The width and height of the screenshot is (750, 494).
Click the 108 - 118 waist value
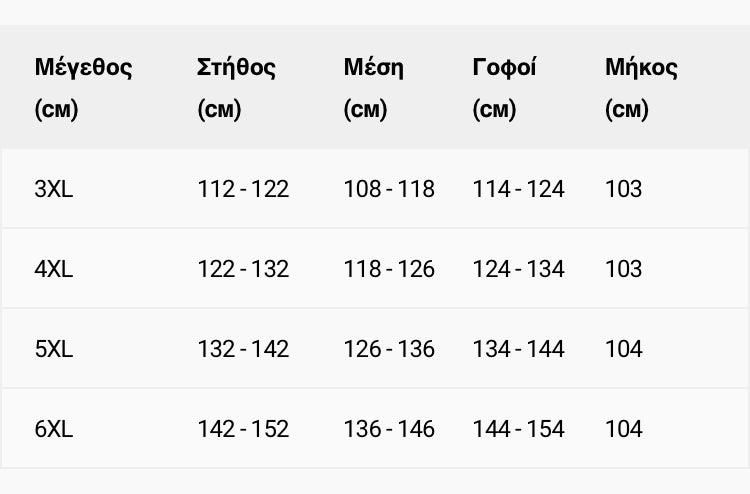389,189
